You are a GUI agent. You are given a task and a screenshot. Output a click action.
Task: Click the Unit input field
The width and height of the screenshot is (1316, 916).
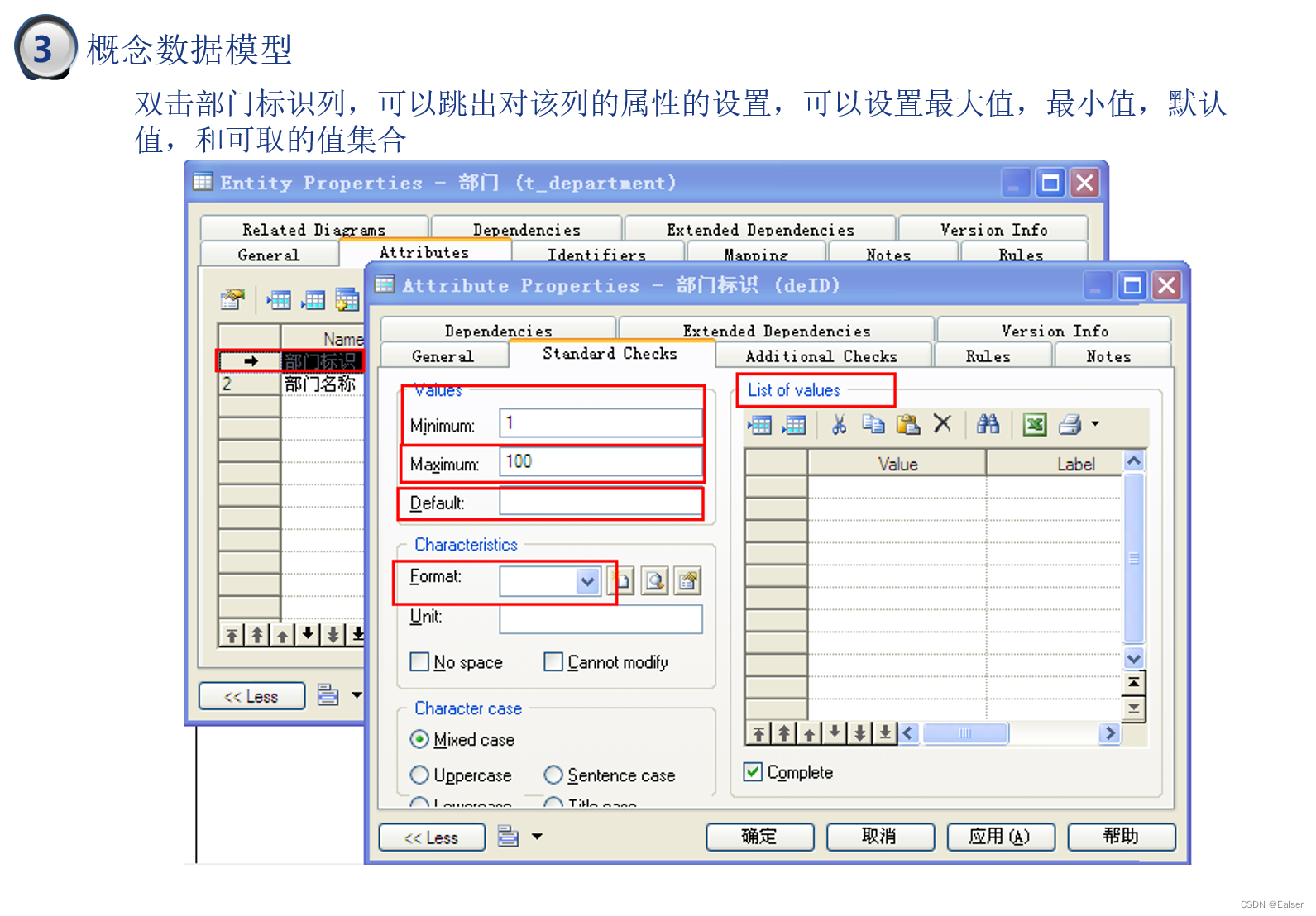(x=601, y=618)
